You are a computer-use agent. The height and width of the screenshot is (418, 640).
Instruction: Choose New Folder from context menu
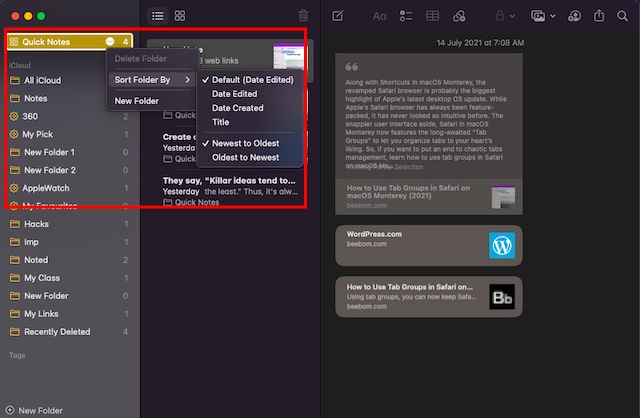click(137, 101)
